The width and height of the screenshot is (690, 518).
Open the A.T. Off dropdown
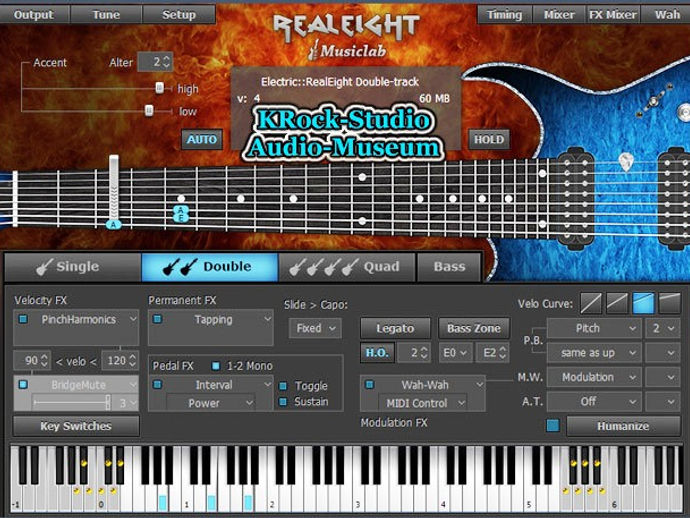593,401
